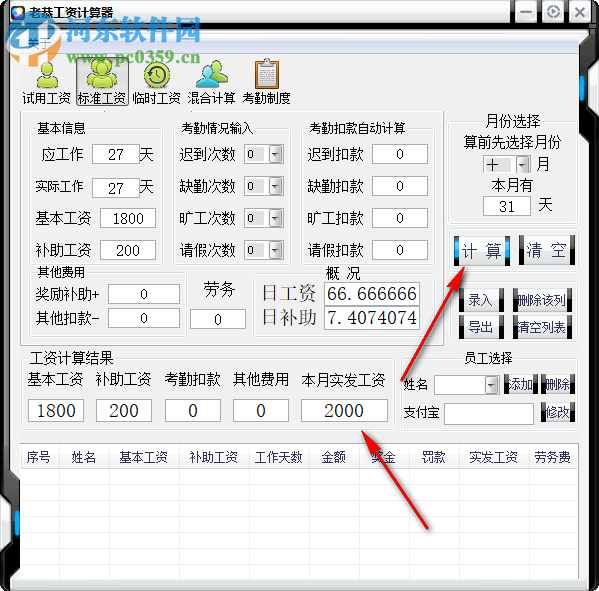Open the 考勤制度 attendance rules clipboard icon
Viewport: 599px width, 591px height.
266,83
